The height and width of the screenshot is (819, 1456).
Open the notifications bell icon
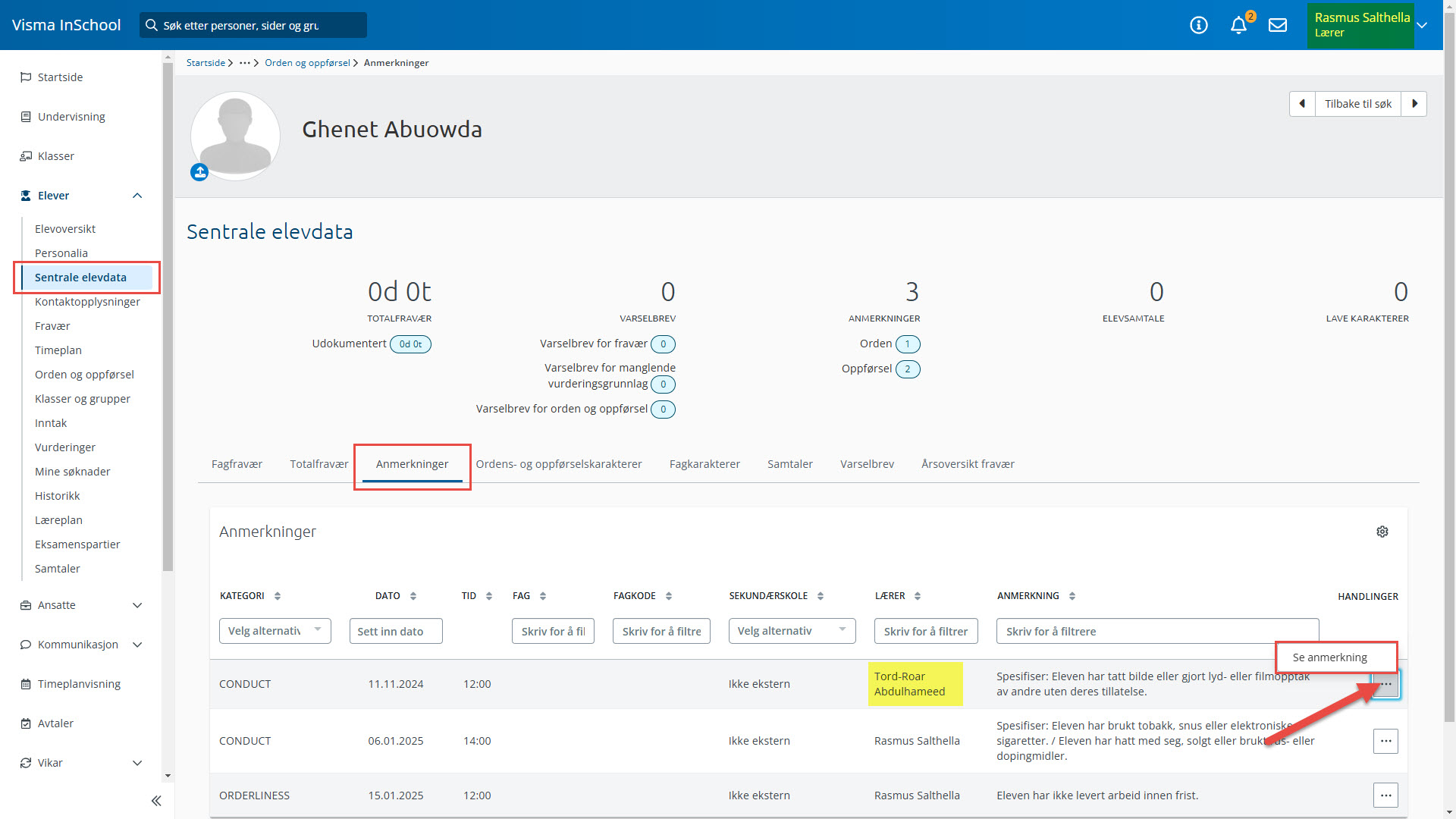pyautogui.click(x=1238, y=25)
